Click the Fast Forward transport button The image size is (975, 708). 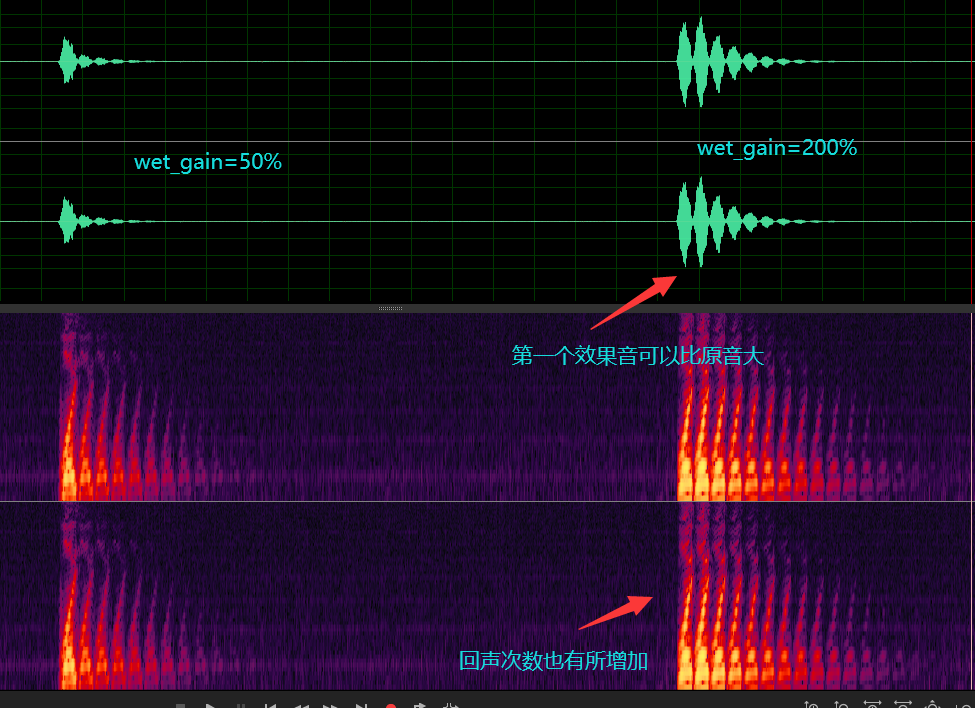pos(331,706)
